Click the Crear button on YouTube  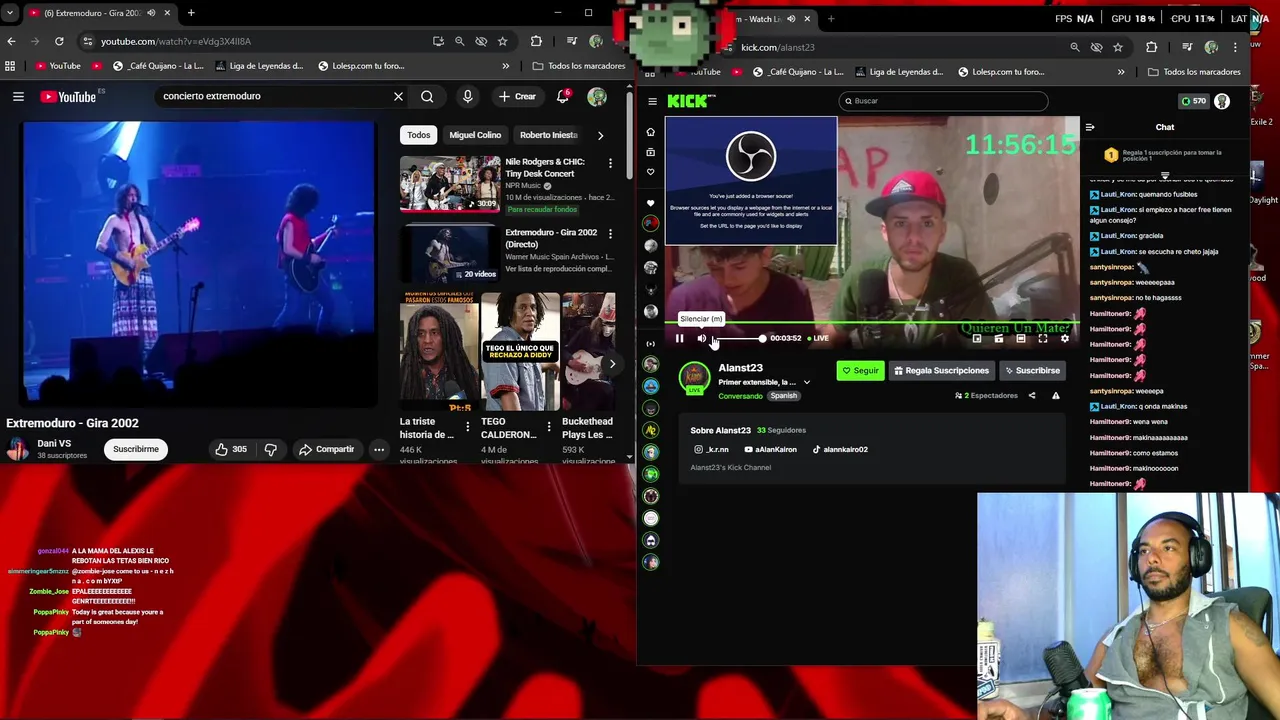[518, 96]
